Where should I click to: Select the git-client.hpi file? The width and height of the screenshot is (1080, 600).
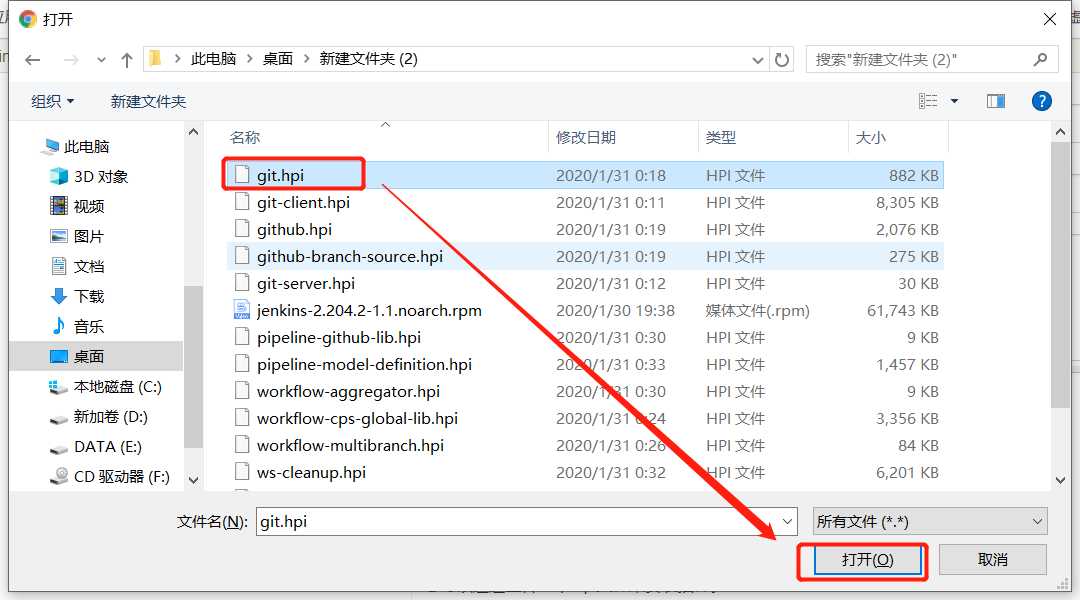click(303, 203)
